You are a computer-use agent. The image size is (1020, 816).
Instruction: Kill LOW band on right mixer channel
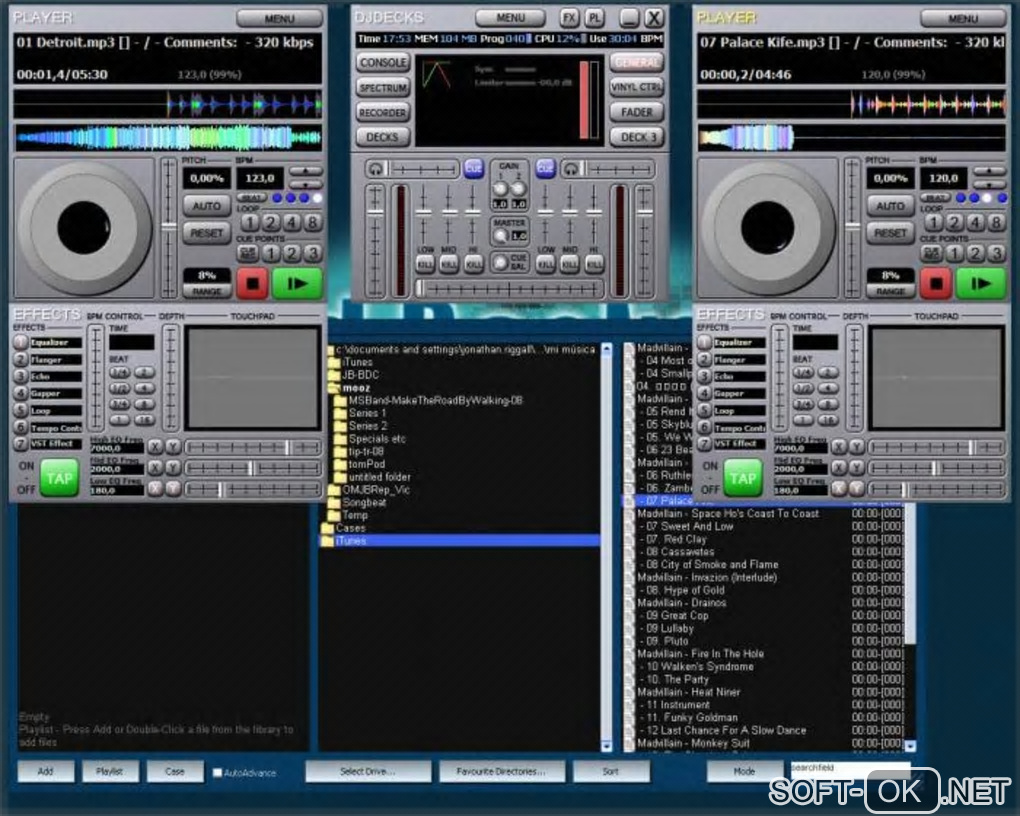(546, 264)
